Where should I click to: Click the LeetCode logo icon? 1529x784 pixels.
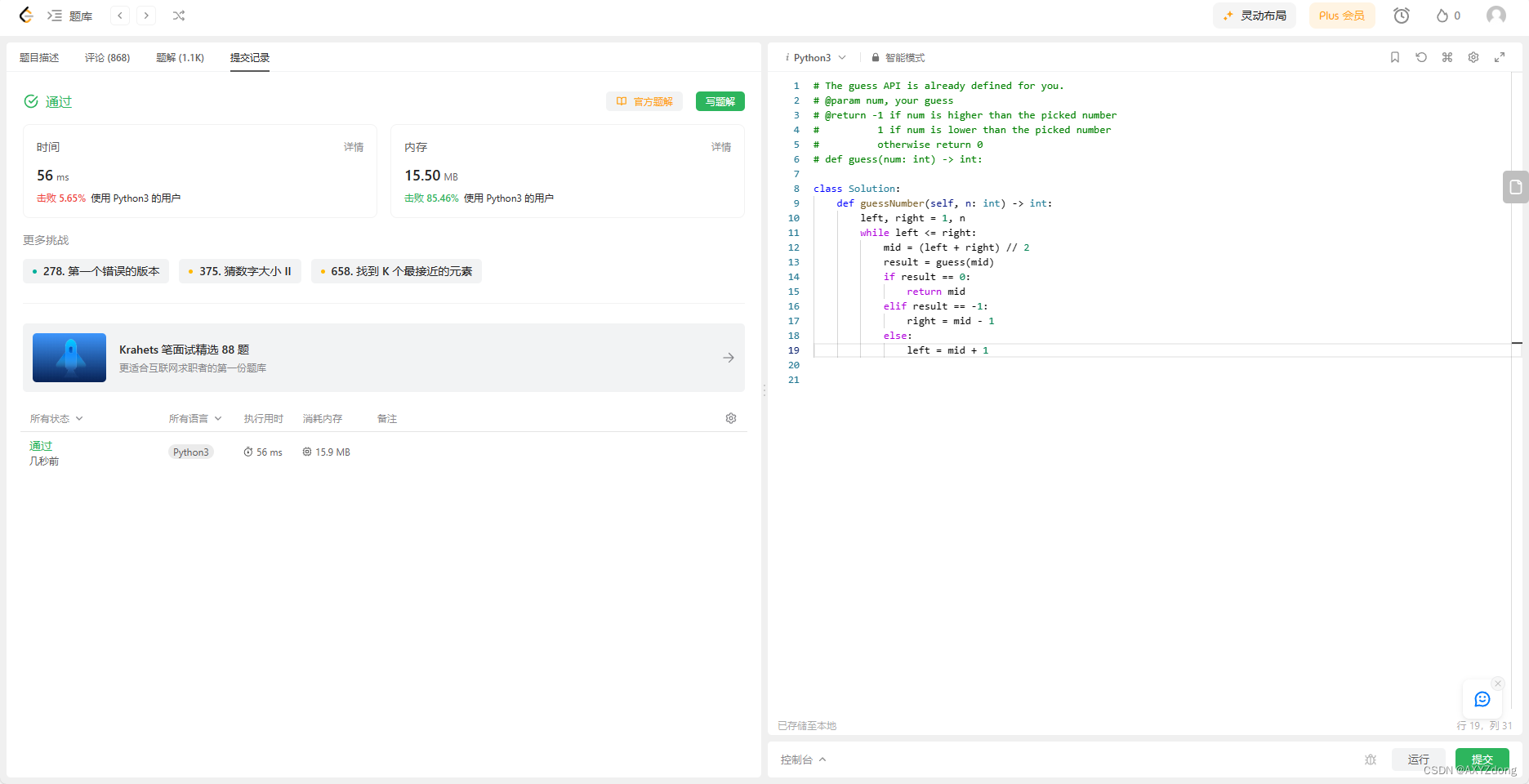26,16
